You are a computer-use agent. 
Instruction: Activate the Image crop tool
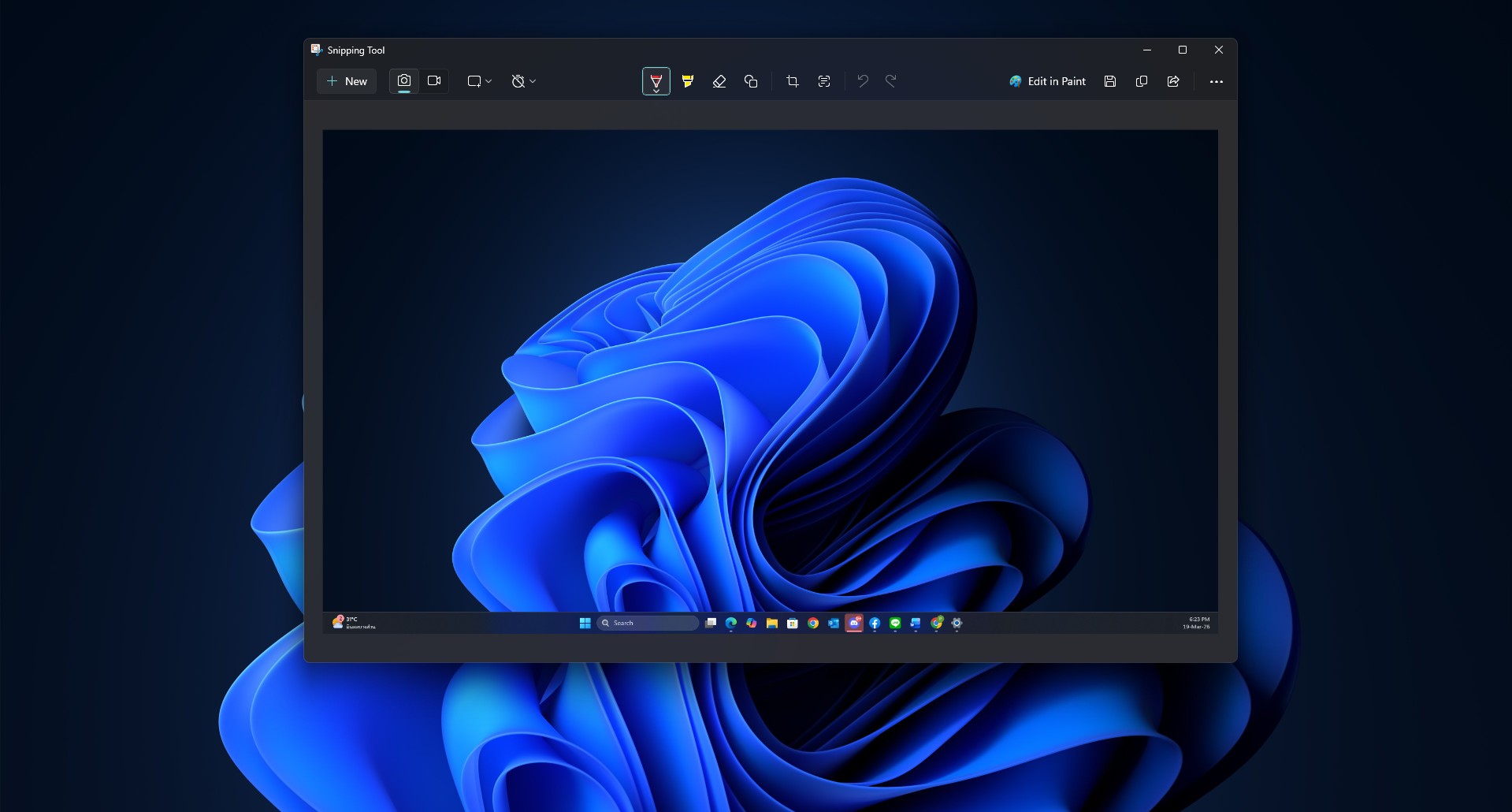793,81
